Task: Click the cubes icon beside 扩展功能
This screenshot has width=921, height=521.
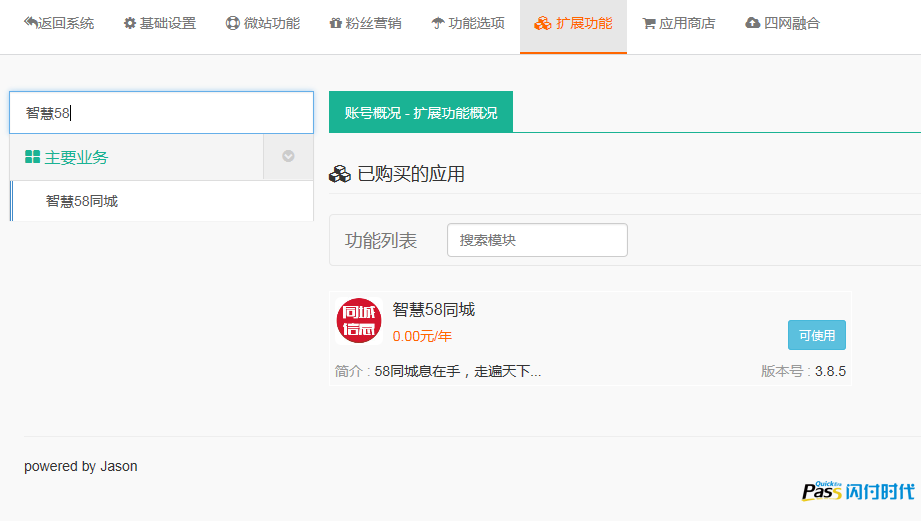Action: [543, 23]
